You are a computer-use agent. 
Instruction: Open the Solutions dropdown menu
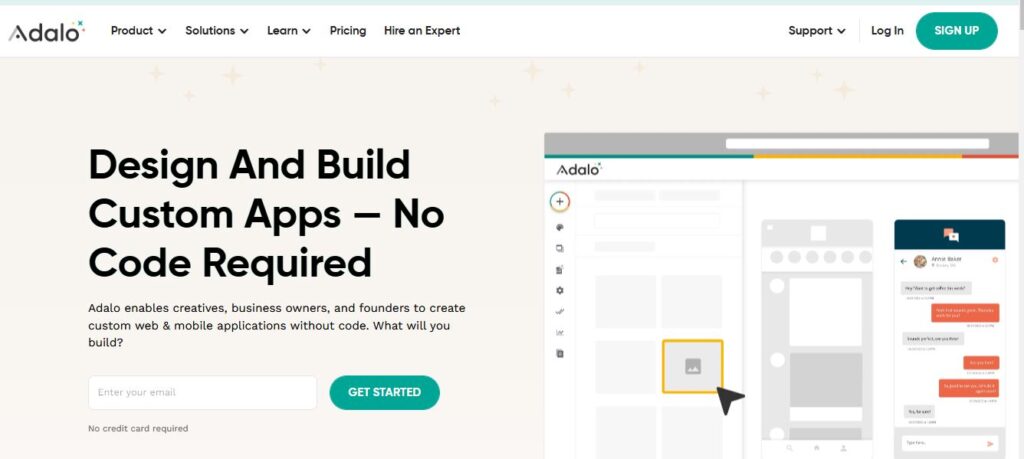tap(216, 31)
